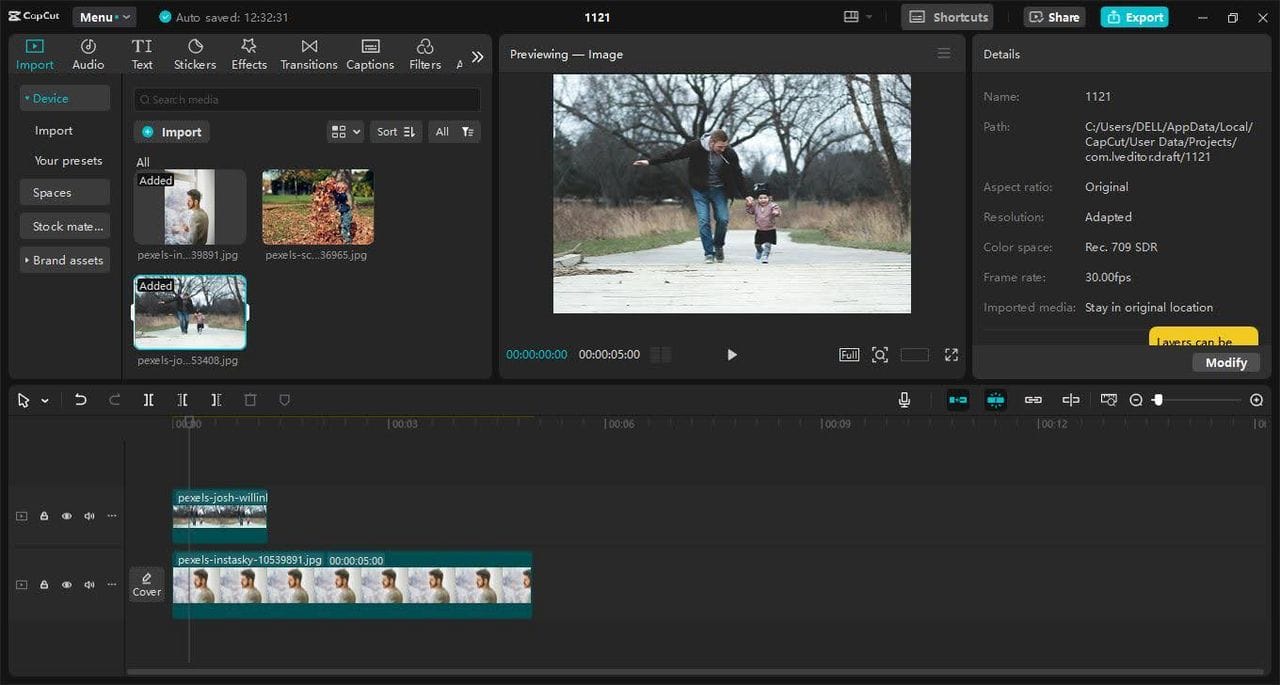This screenshot has width=1280, height=685.
Task: Select the Text tool in the media sidebar
Action: pyautogui.click(x=141, y=52)
